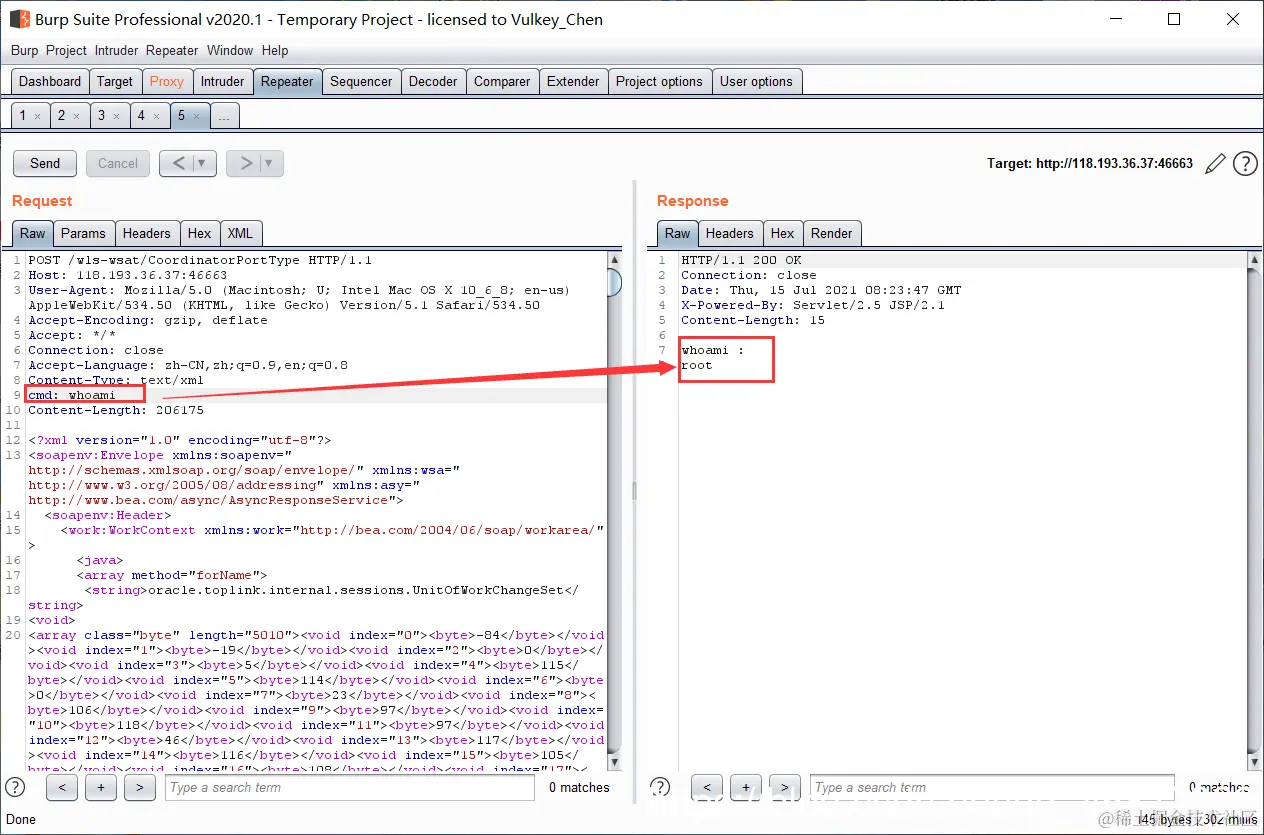Screen dimensions: 1264x835
Task: Click Request search term field
Action: [x=350, y=788]
